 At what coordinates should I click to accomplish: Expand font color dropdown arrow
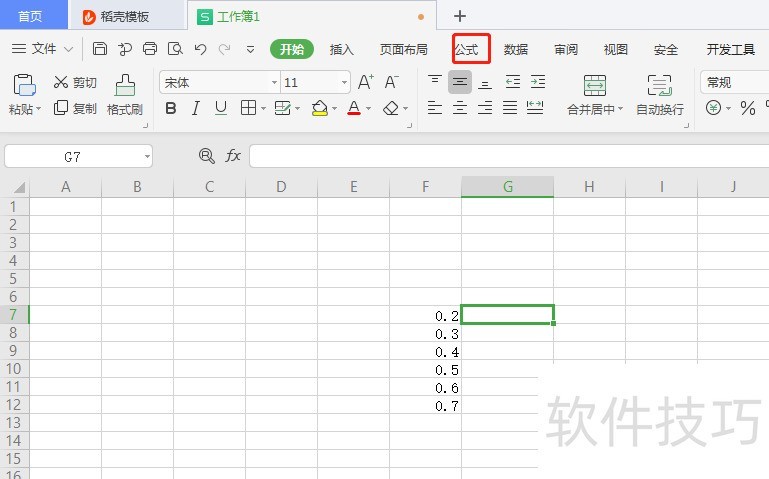(368, 108)
